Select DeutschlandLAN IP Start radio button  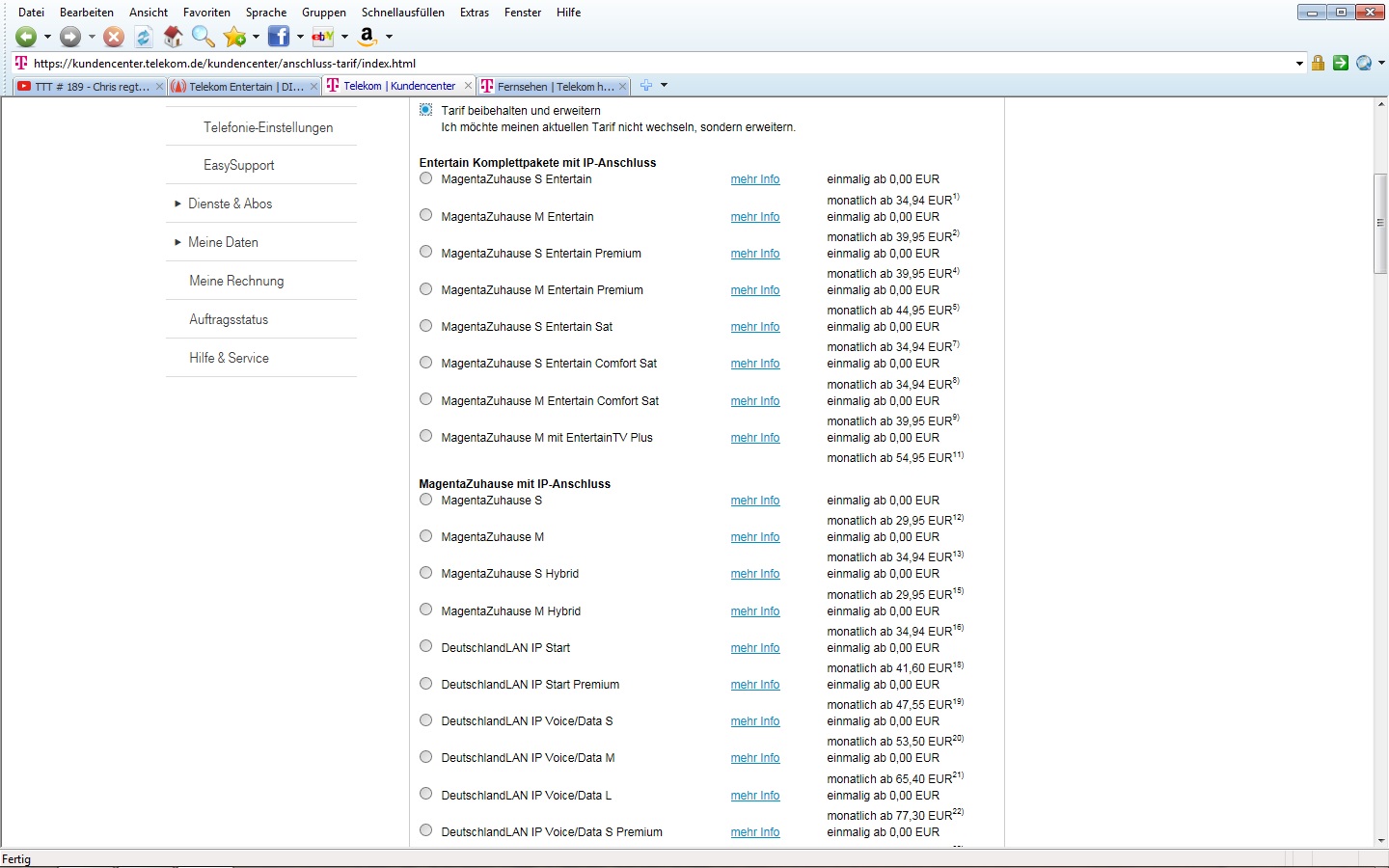coord(425,646)
